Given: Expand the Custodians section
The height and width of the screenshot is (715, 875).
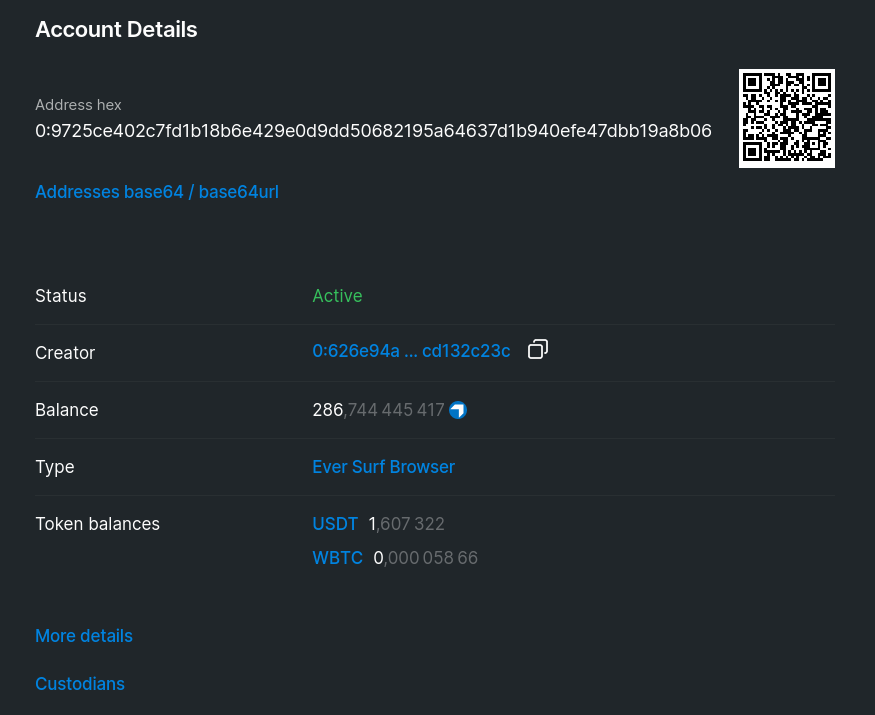Looking at the screenshot, I should [80, 684].
